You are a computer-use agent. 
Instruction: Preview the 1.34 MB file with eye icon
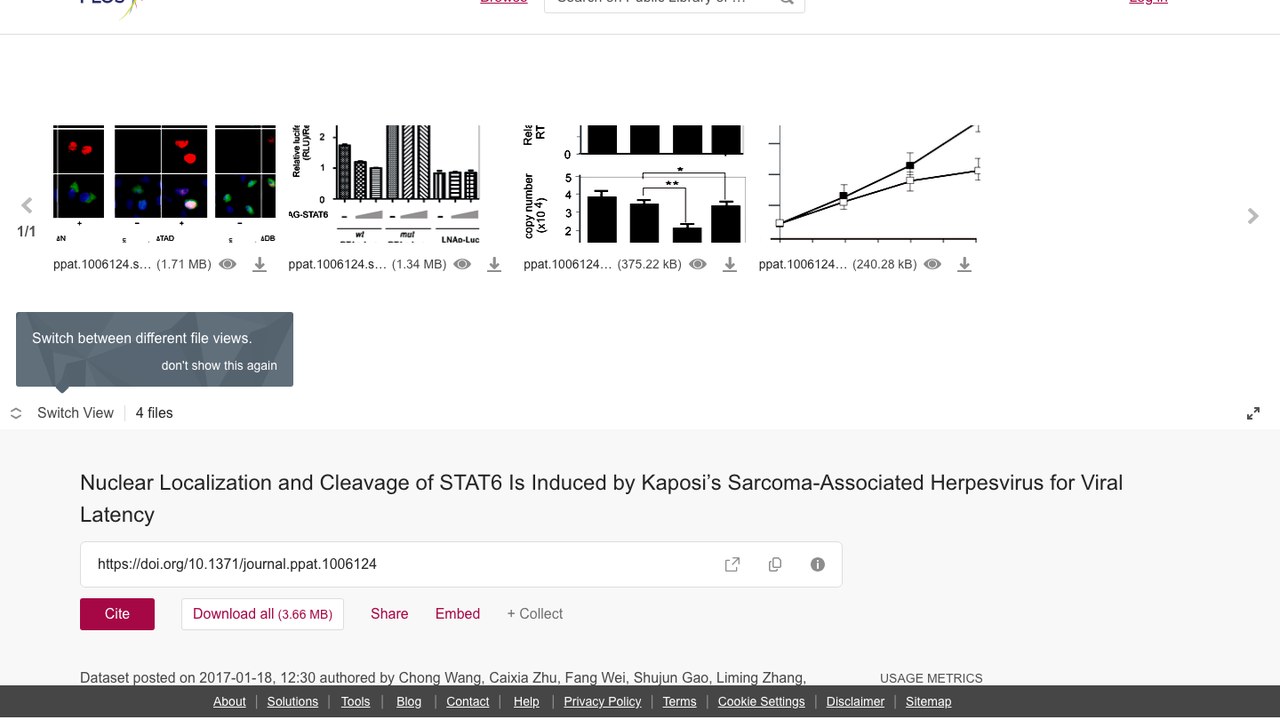[462, 264]
